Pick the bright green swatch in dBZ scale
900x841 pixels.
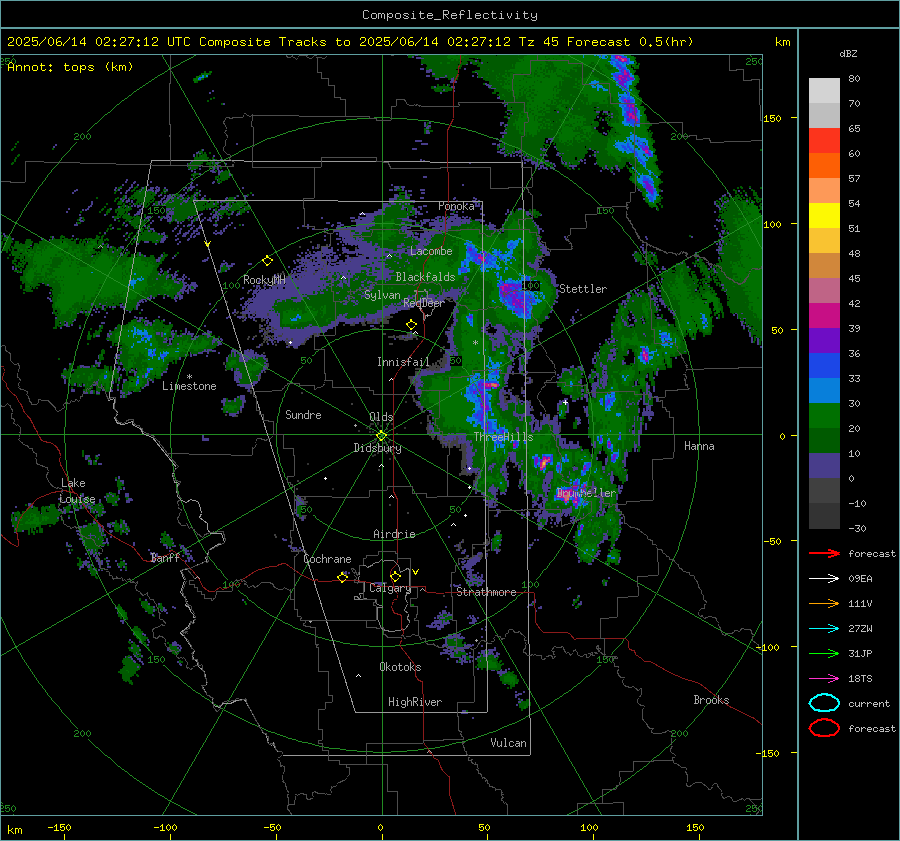click(824, 416)
